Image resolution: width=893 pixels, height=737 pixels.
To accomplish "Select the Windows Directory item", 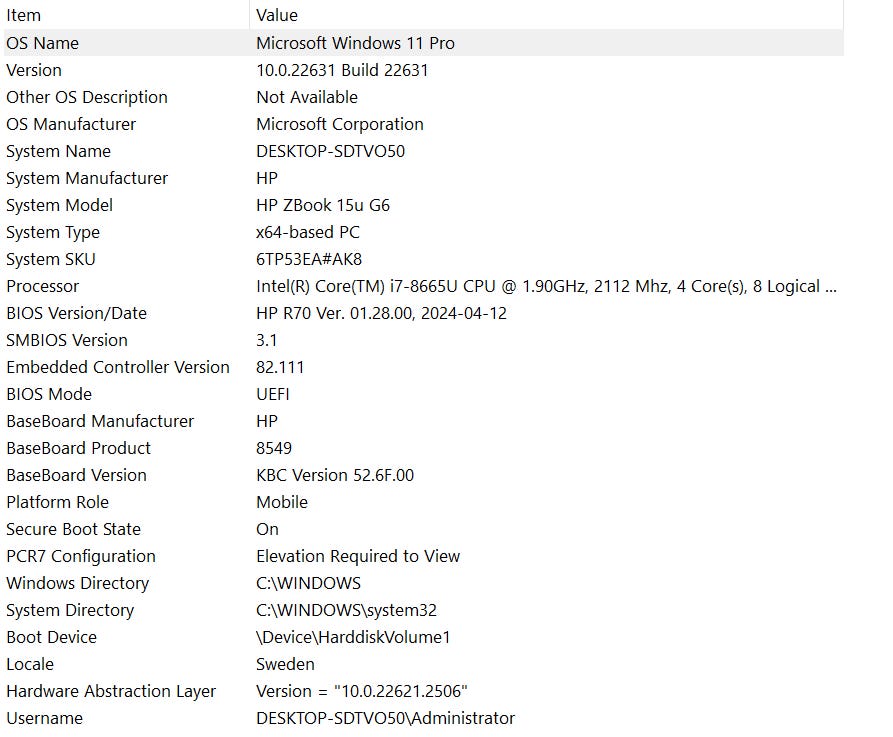I will point(77,583).
